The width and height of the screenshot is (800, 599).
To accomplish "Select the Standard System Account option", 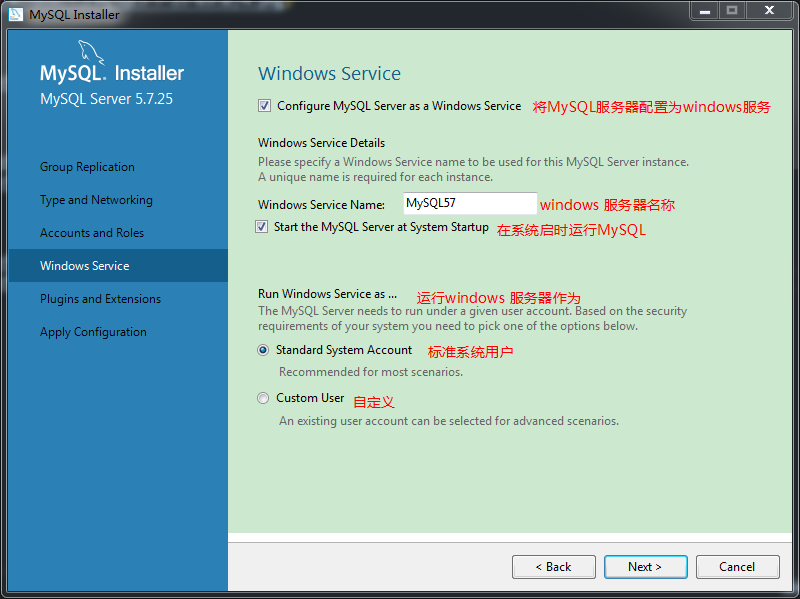I will [x=264, y=351].
